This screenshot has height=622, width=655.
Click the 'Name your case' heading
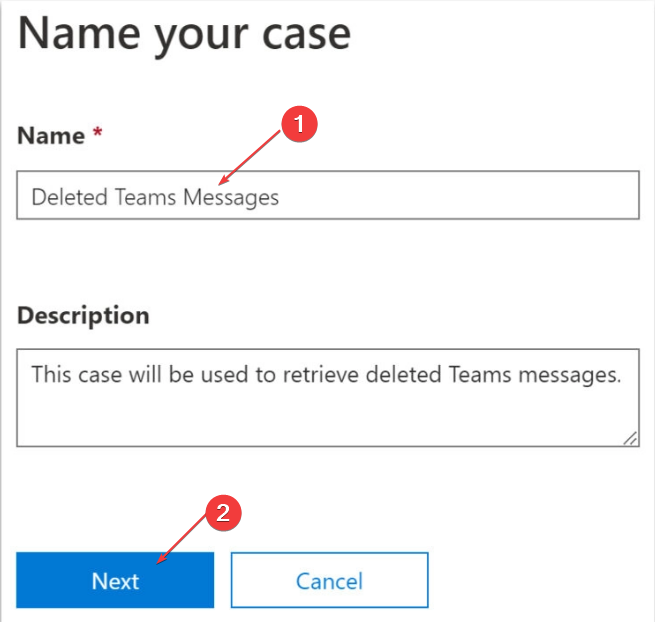(x=184, y=35)
